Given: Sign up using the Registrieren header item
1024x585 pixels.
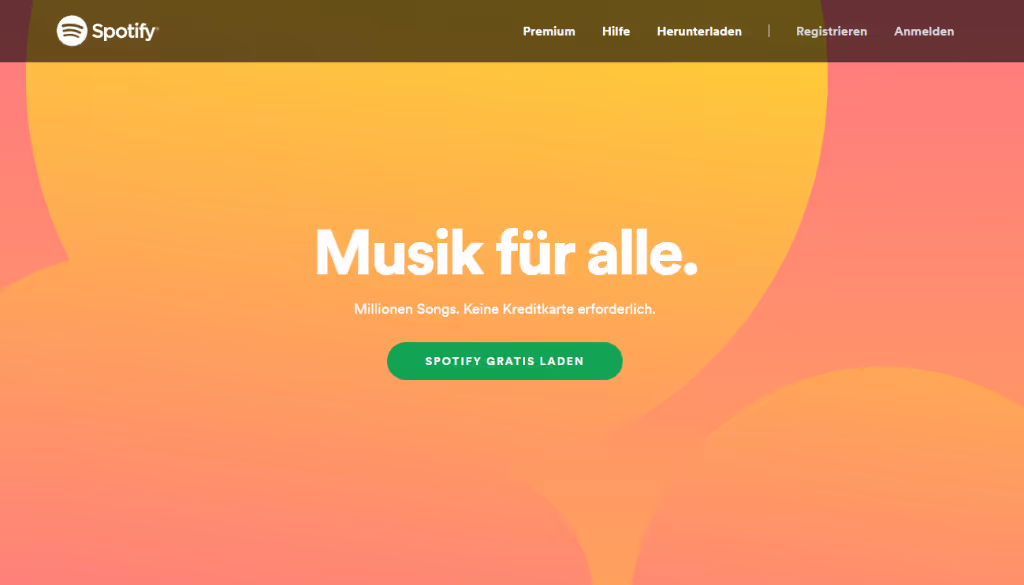Looking at the screenshot, I should 831,31.
